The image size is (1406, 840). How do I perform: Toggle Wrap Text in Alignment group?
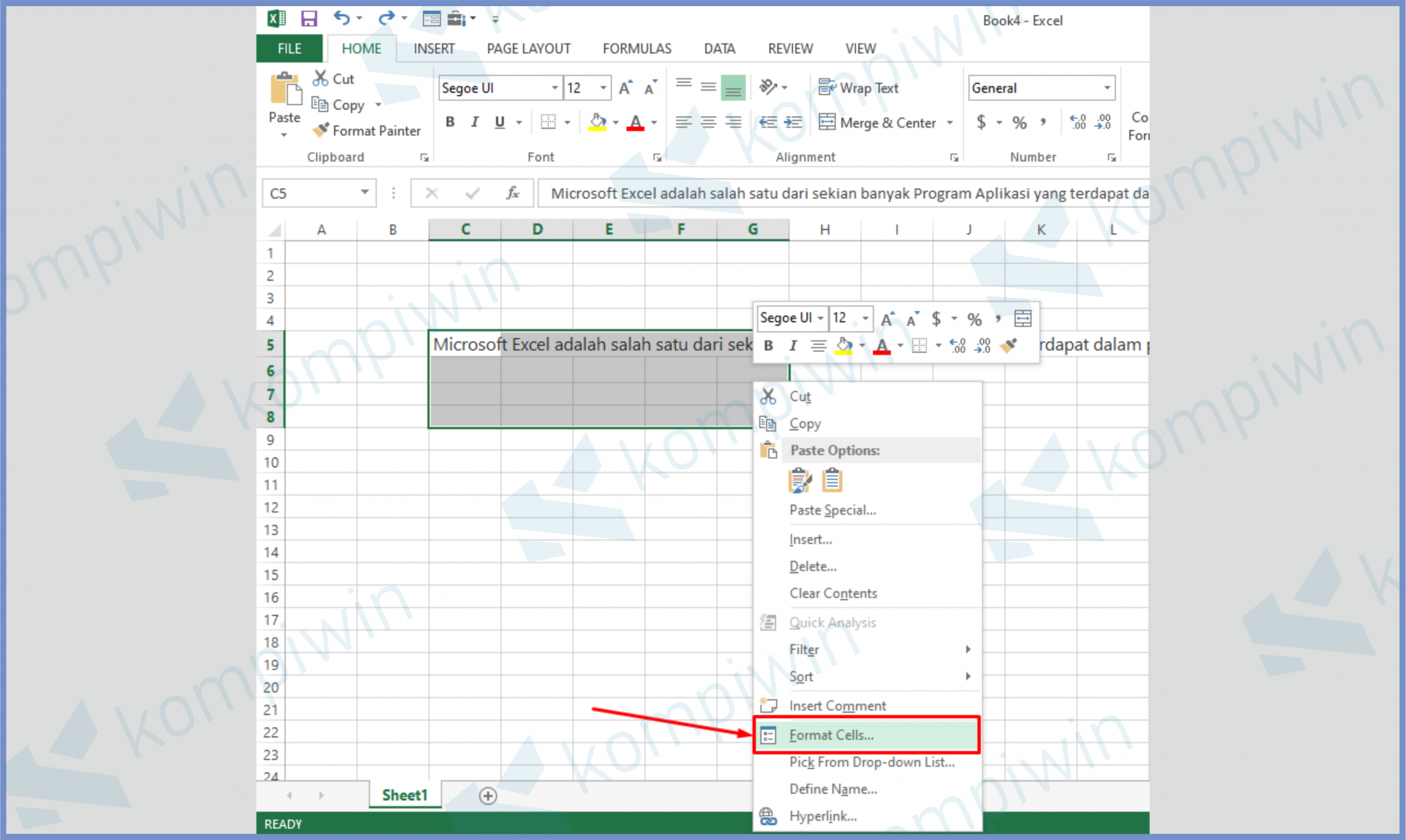coord(859,88)
